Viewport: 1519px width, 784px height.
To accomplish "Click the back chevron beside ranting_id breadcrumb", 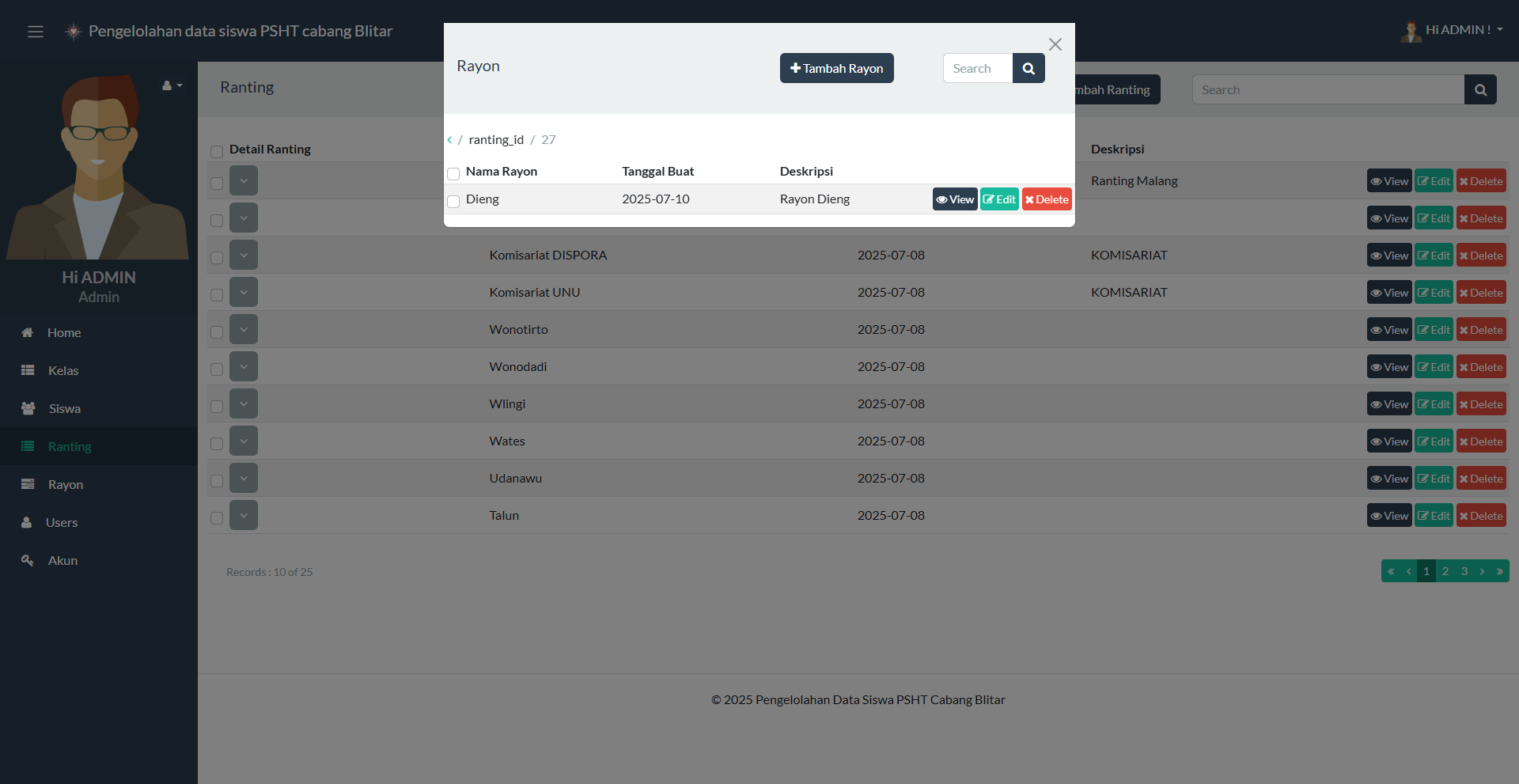I will click(x=449, y=140).
